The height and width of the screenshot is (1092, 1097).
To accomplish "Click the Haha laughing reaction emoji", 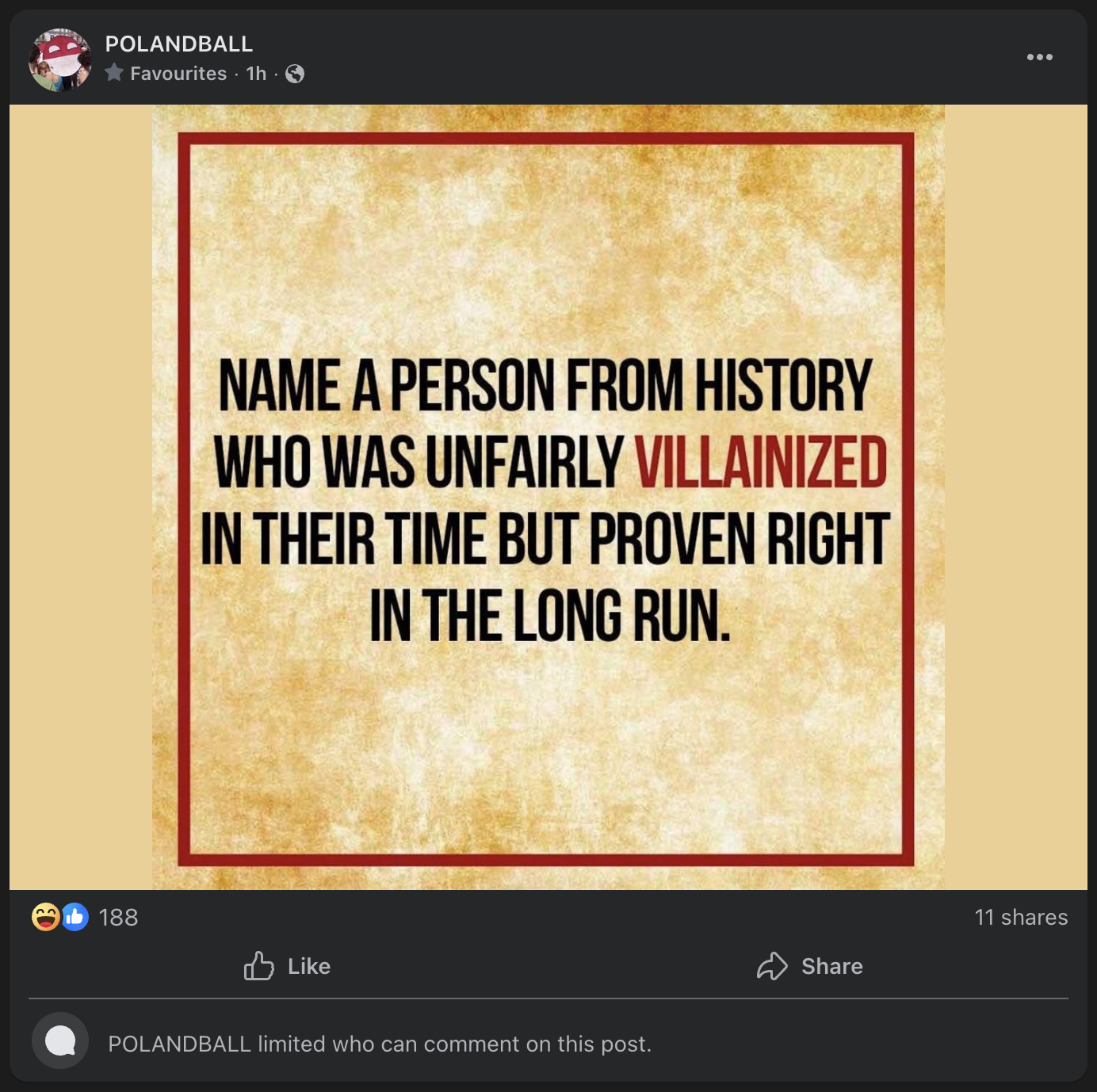I will click(45, 917).
